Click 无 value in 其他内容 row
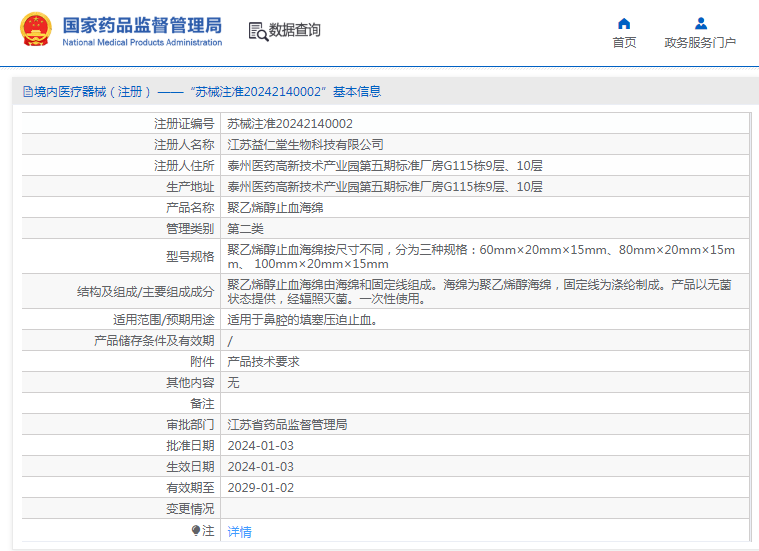The image size is (759, 551). click(233, 383)
